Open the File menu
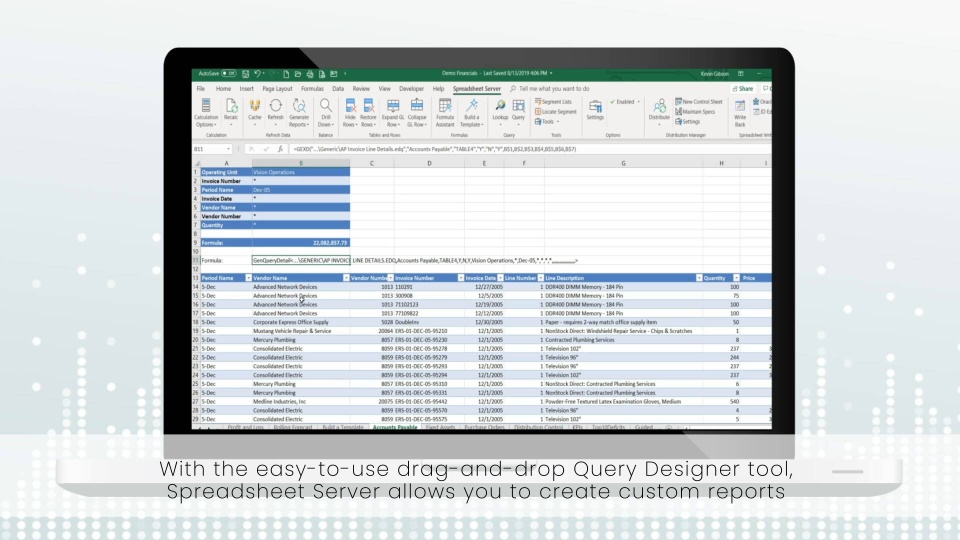 pos(201,89)
